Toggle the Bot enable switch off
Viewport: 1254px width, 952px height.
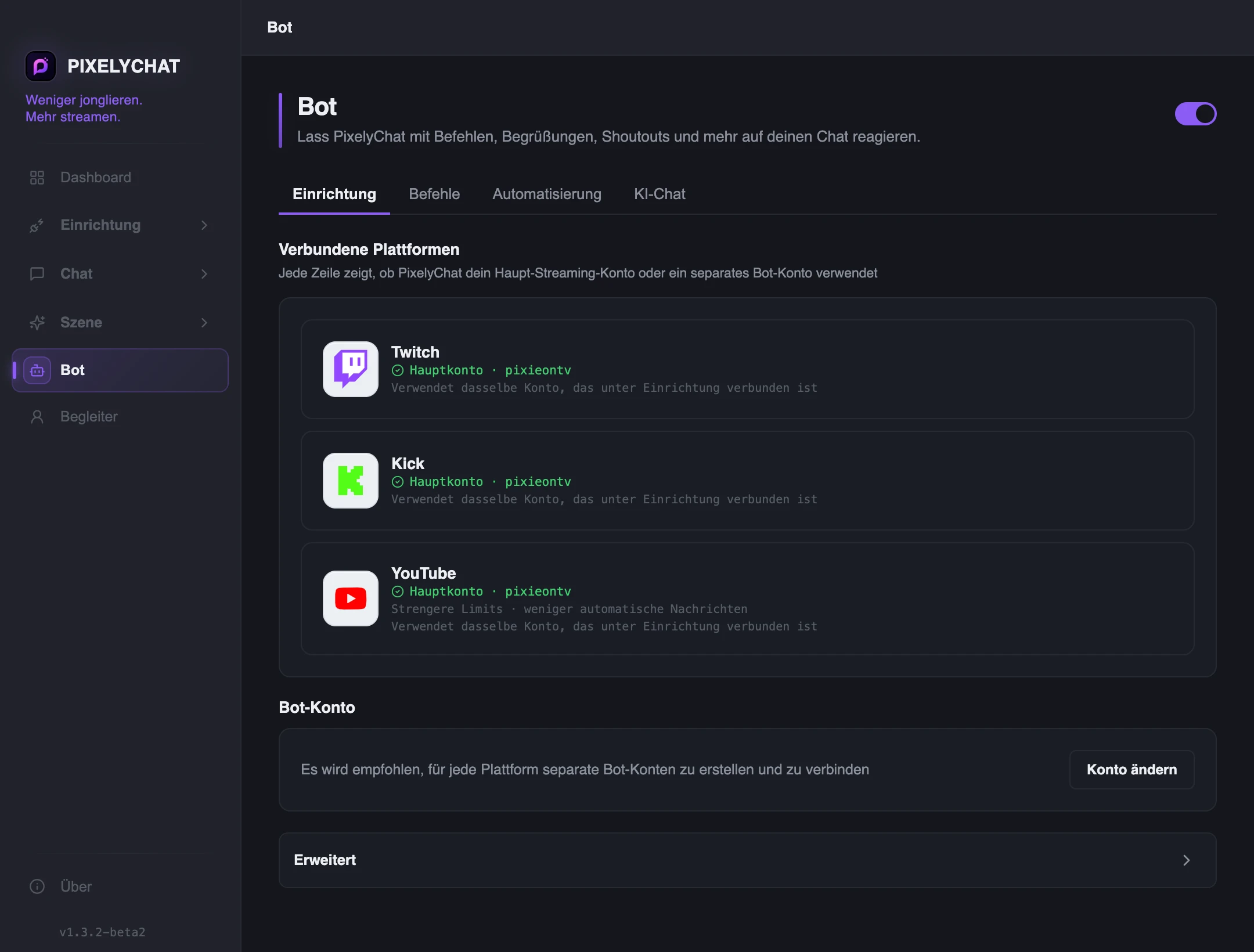tap(1196, 114)
